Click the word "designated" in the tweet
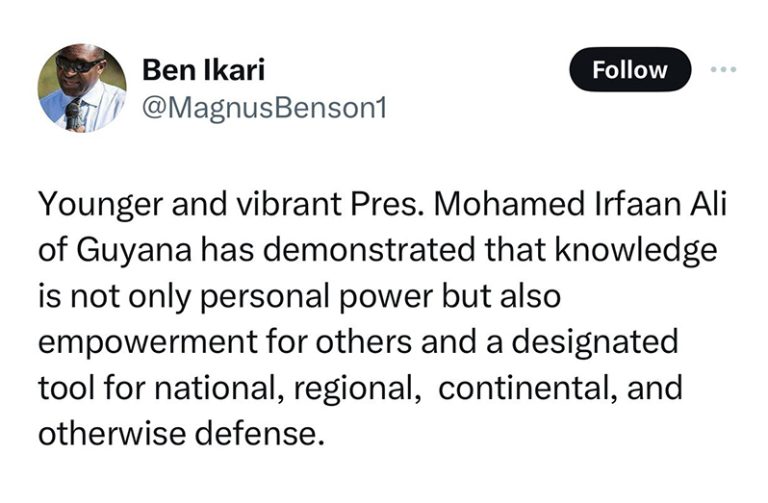 click(x=595, y=342)
